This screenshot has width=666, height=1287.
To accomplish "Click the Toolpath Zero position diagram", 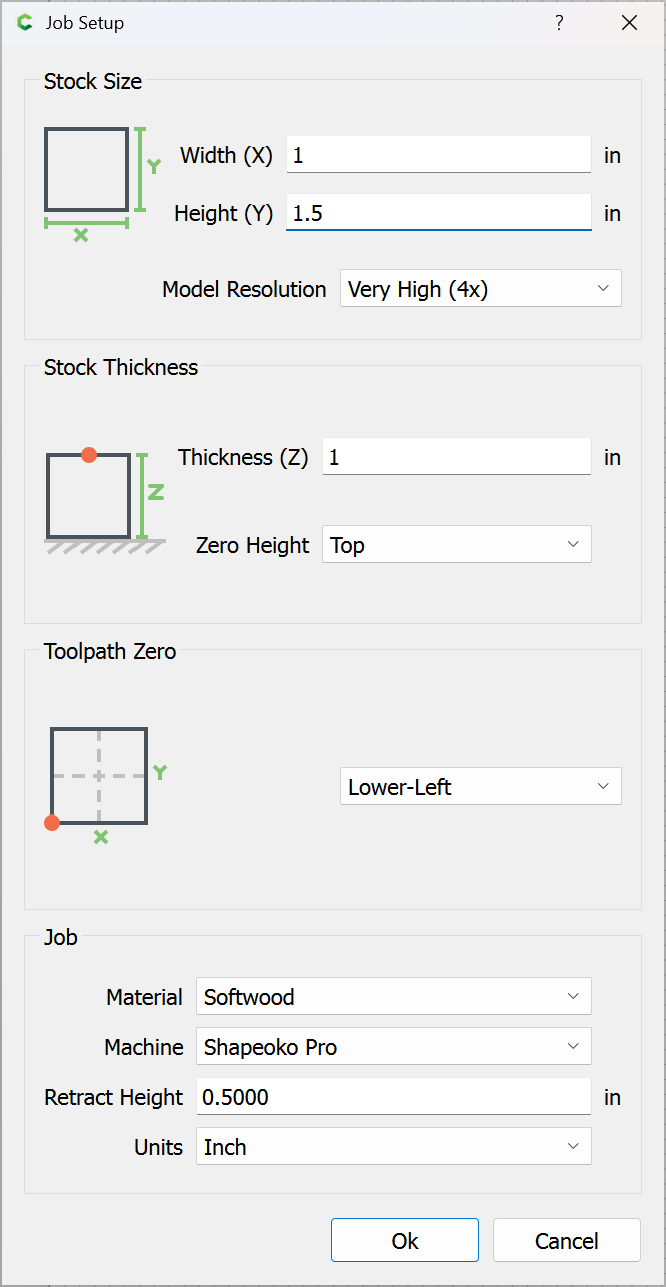I will pos(100,775).
